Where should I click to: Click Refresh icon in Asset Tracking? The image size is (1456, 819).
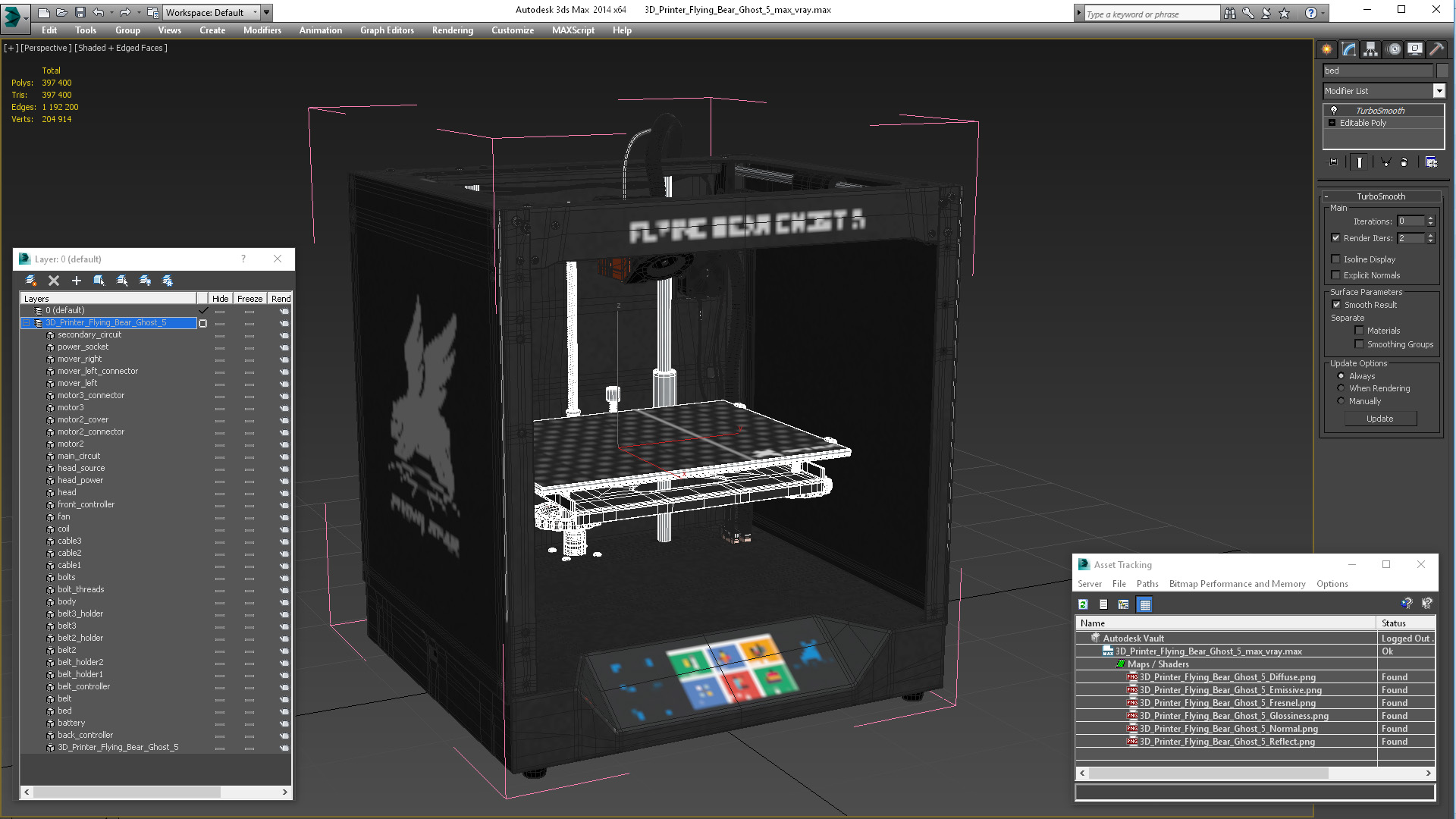coord(1083,604)
